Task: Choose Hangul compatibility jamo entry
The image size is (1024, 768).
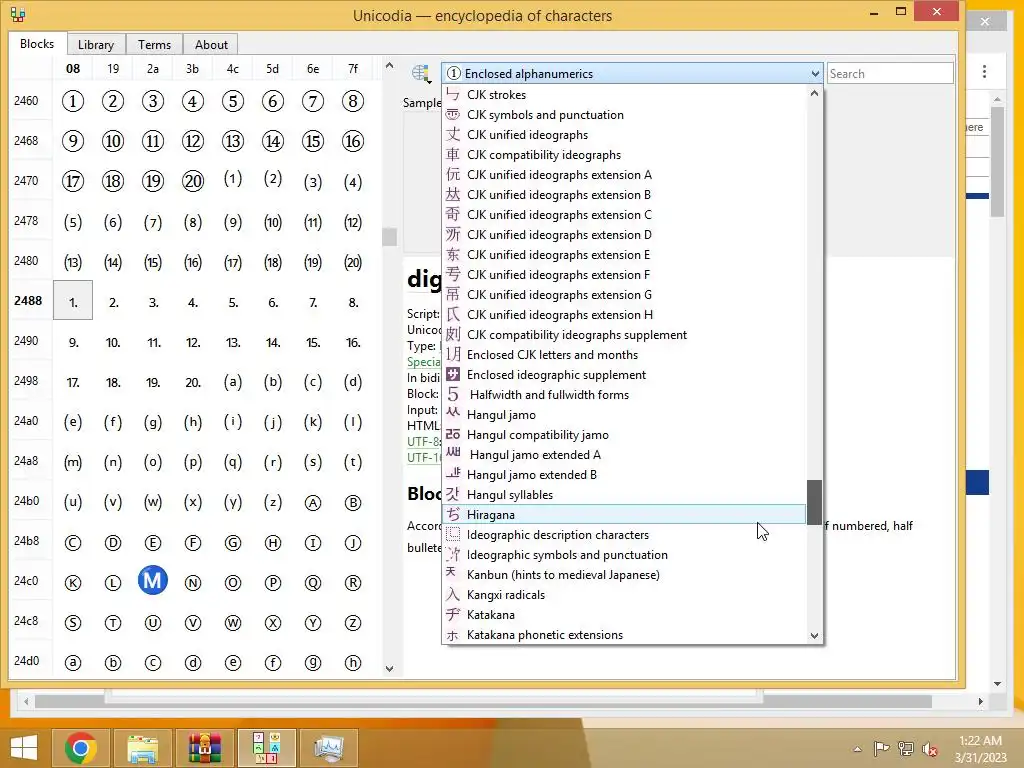Action: tap(624, 435)
